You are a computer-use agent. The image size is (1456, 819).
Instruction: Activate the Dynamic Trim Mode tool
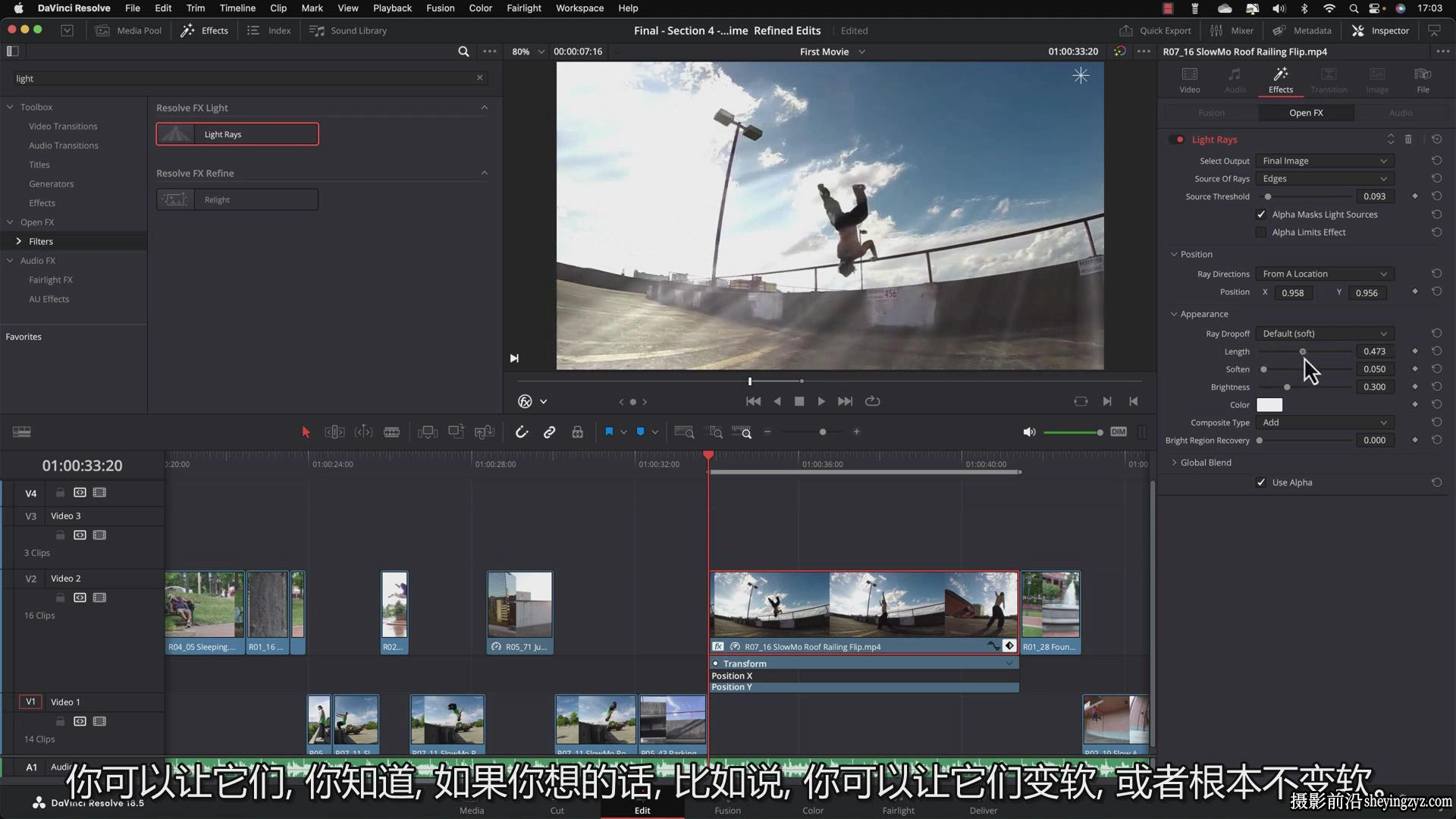(364, 432)
